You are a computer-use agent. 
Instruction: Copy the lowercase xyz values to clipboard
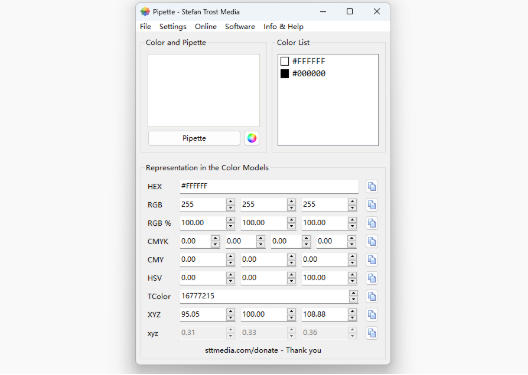[x=372, y=333]
